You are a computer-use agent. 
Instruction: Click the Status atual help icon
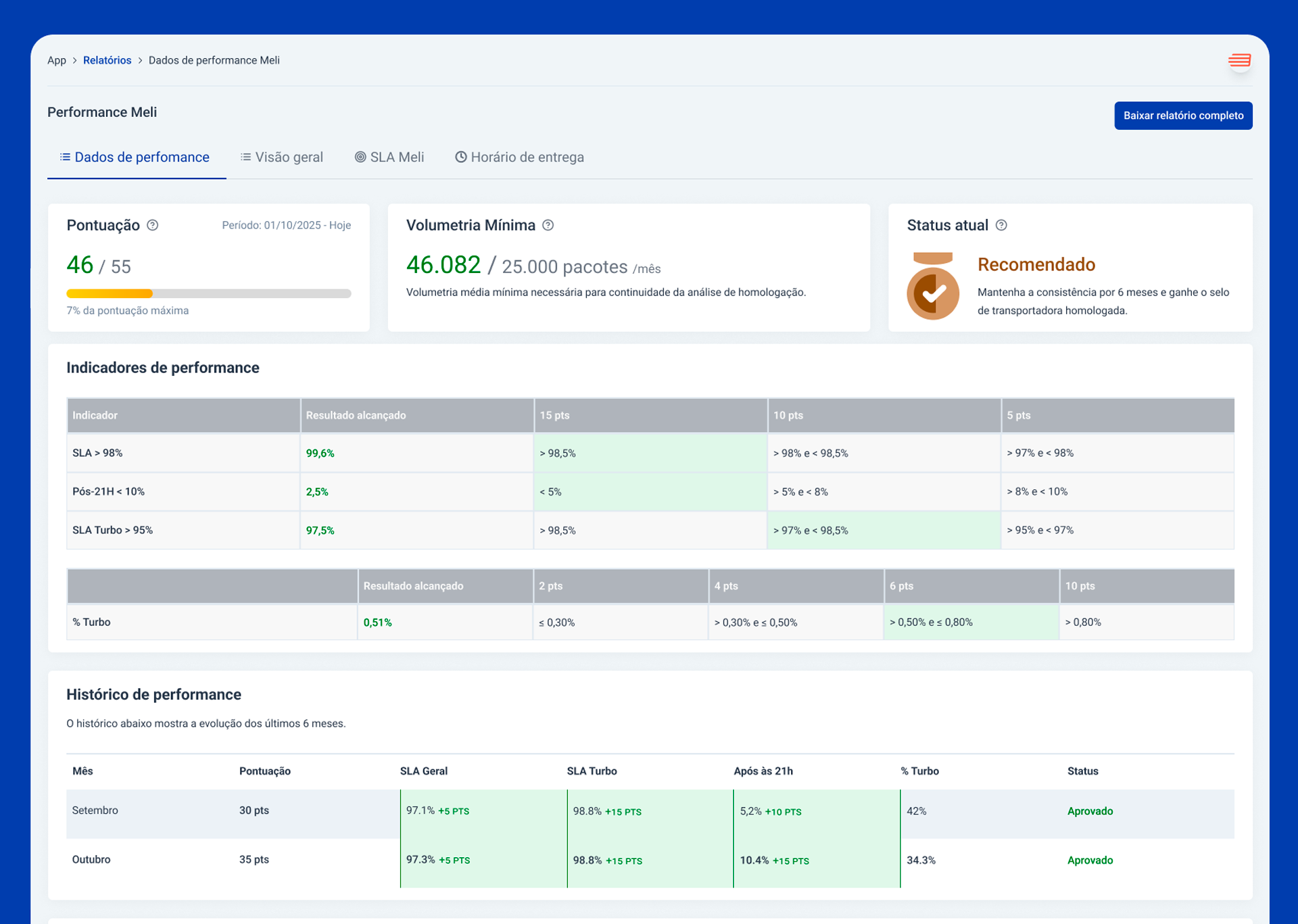pyautogui.click(x=1001, y=225)
